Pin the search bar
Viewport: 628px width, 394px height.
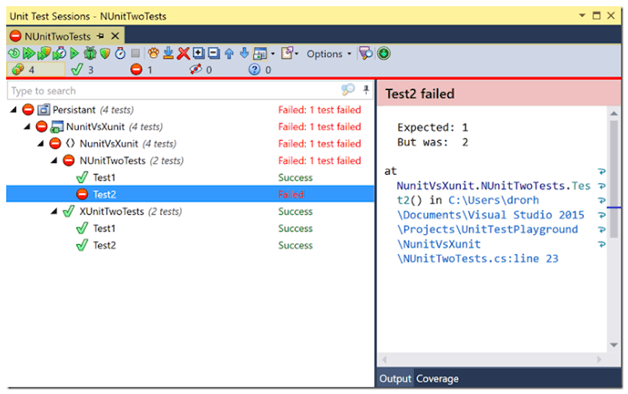[x=366, y=90]
